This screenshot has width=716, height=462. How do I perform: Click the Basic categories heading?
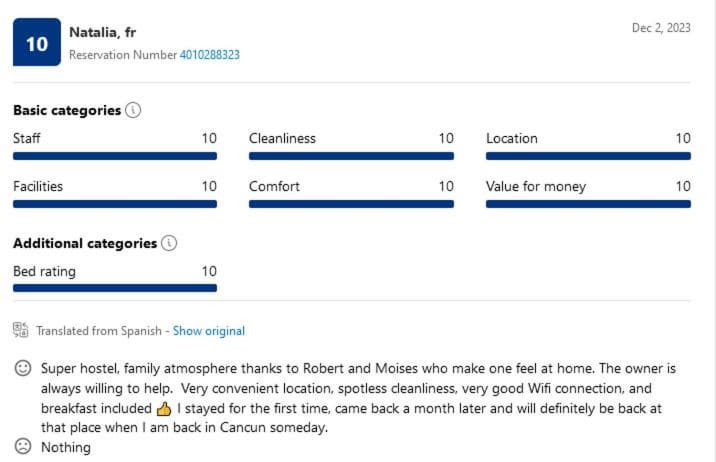coord(67,110)
